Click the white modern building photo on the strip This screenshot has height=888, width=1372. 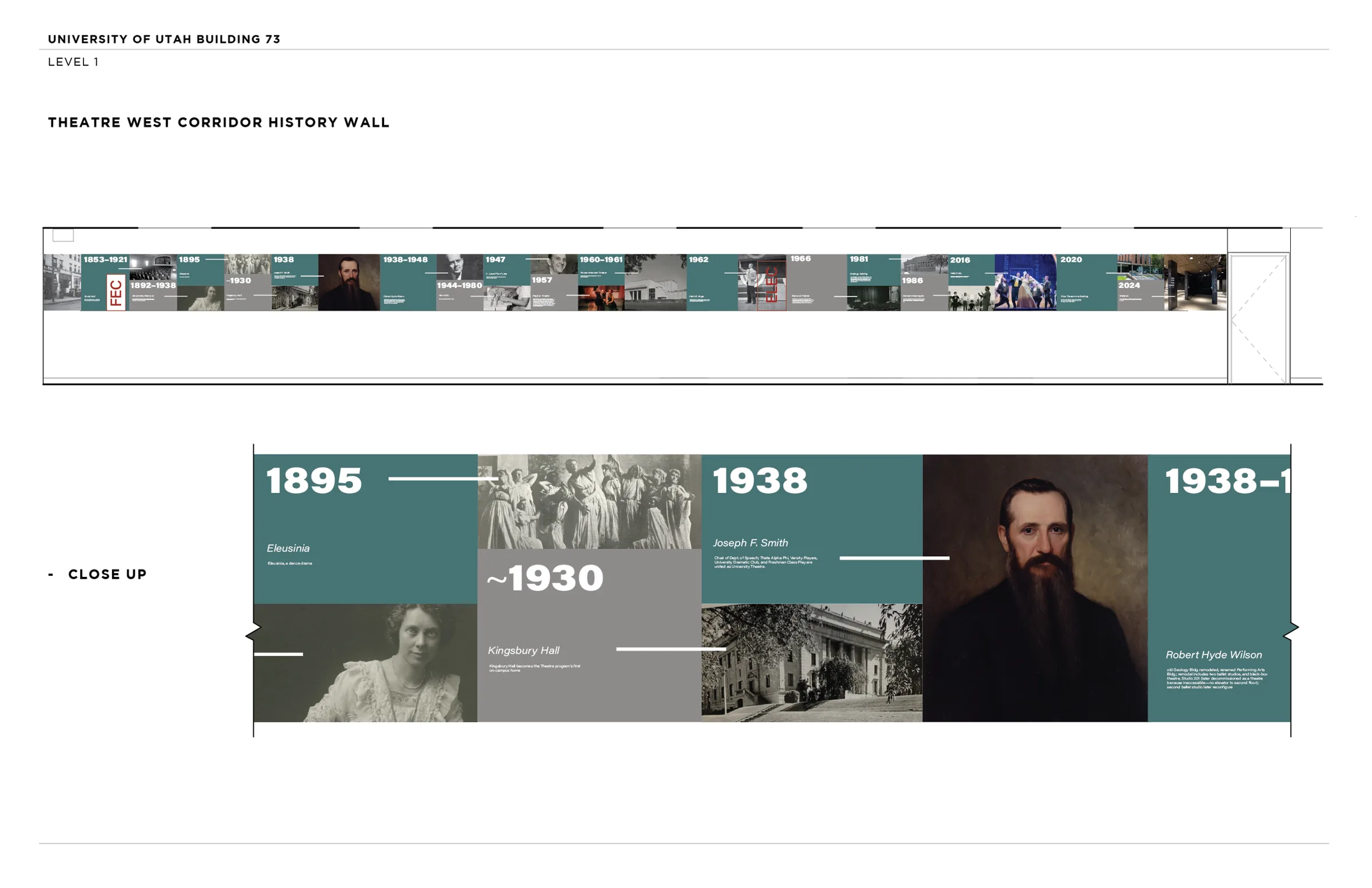(x=655, y=282)
